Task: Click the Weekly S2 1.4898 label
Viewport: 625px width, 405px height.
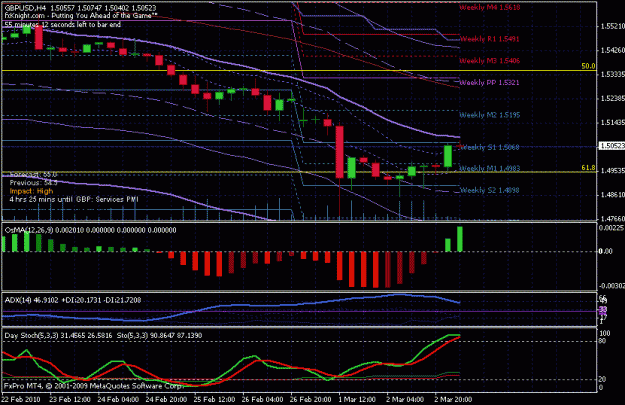Action: [489, 190]
